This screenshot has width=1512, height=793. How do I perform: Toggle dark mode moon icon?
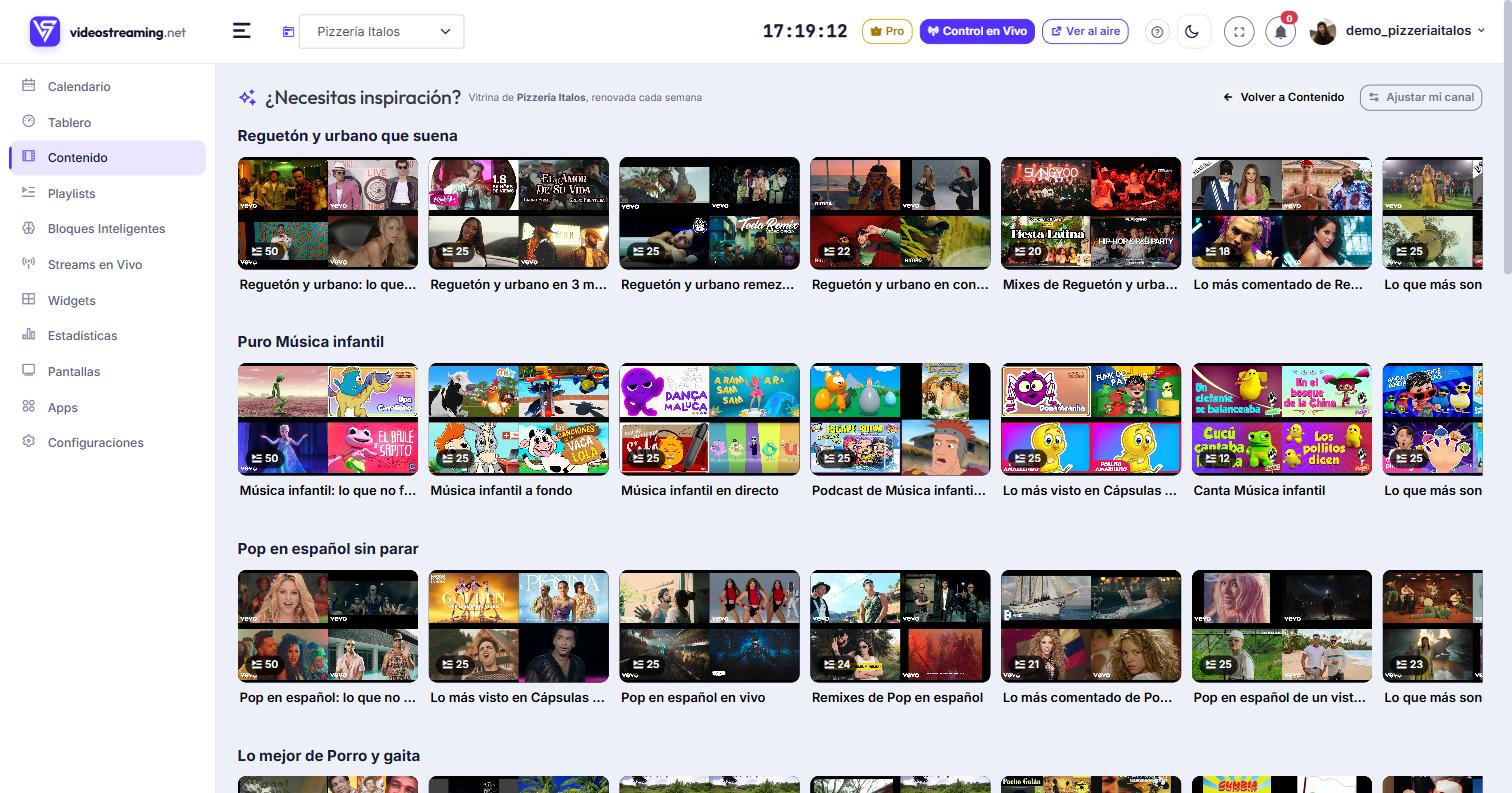click(1192, 32)
